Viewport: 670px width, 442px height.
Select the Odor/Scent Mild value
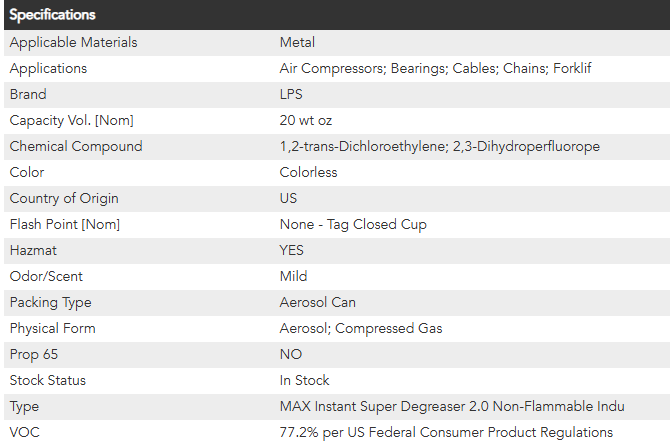(295, 276)
